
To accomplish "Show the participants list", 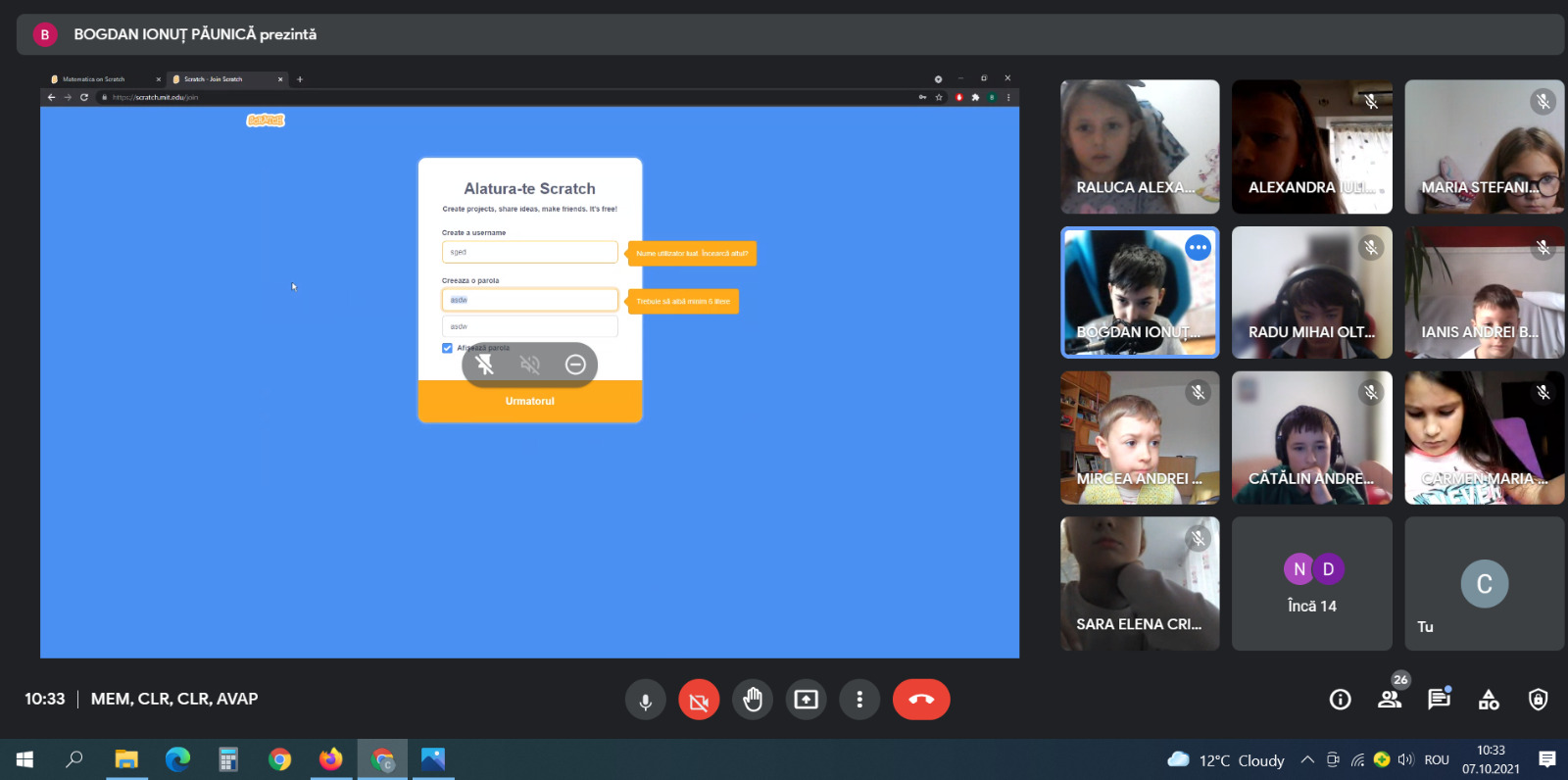I will tap(1390, 700).
